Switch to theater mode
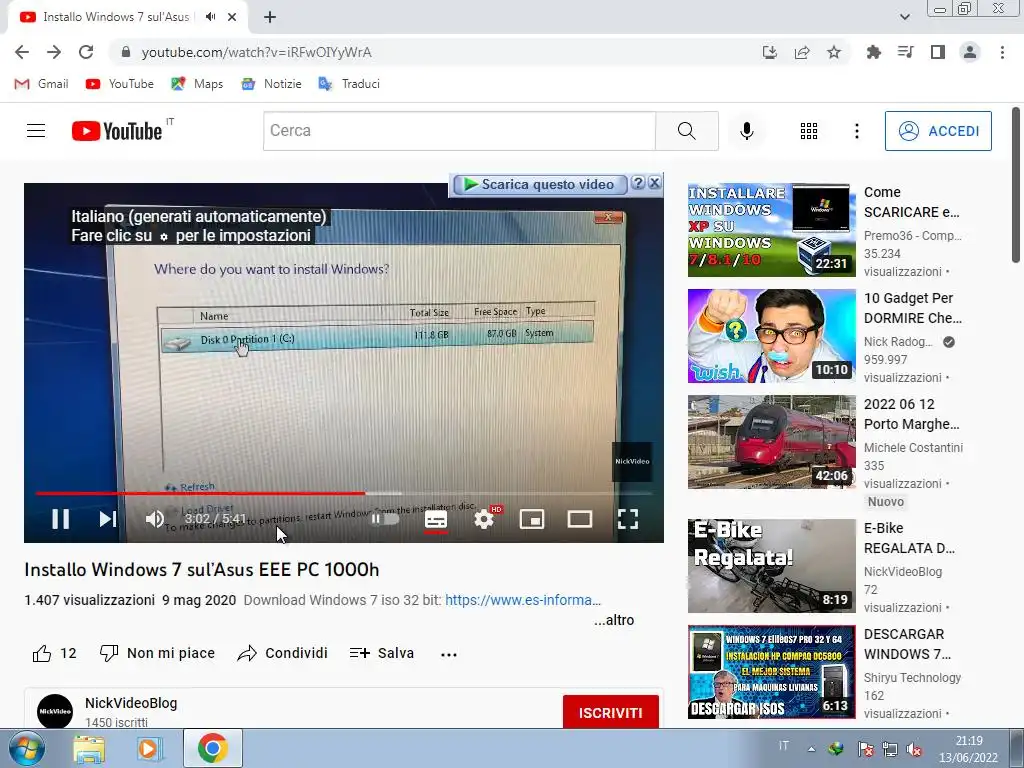Image resolution: width=1024 pixels, height=768 pixels. click(580, 519)
